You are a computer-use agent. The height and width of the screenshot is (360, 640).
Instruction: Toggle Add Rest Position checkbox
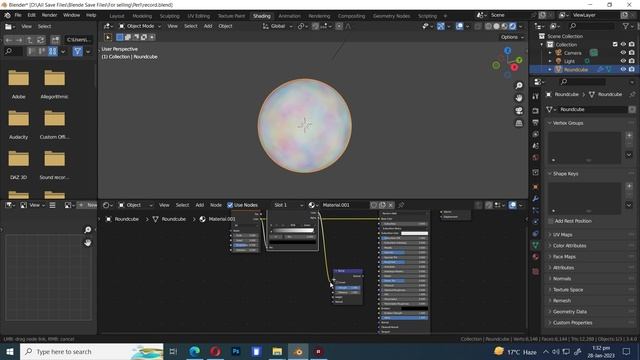551,221
